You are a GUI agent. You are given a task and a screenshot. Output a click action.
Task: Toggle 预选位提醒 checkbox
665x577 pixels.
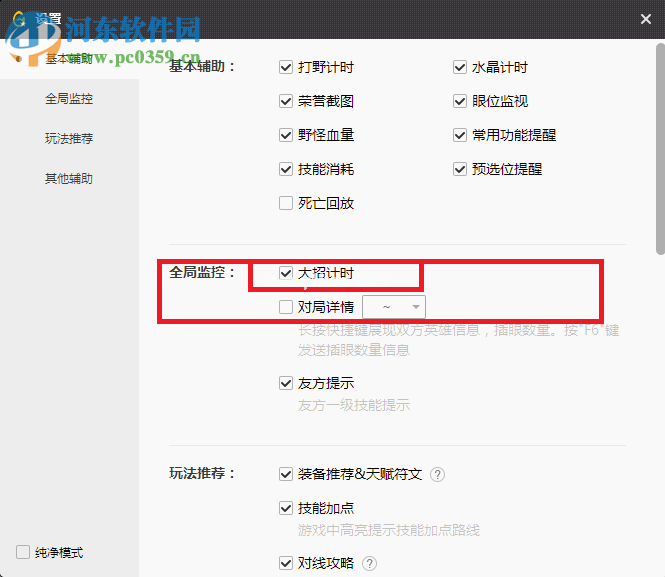pos(460,170)
